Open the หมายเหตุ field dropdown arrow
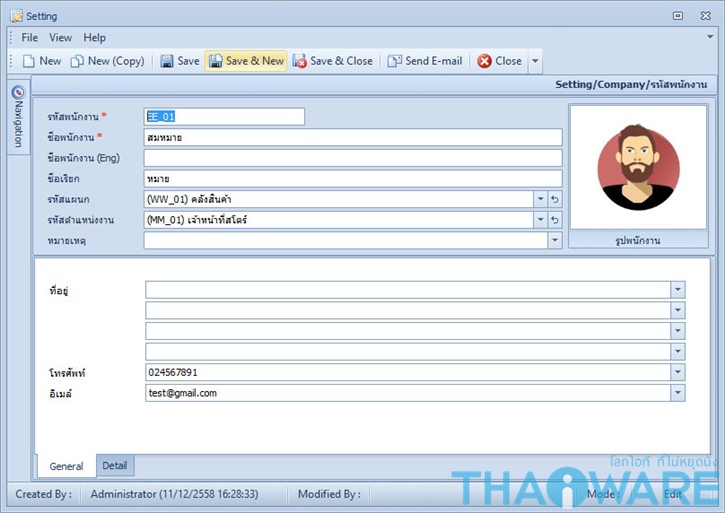 click(555, 240)
